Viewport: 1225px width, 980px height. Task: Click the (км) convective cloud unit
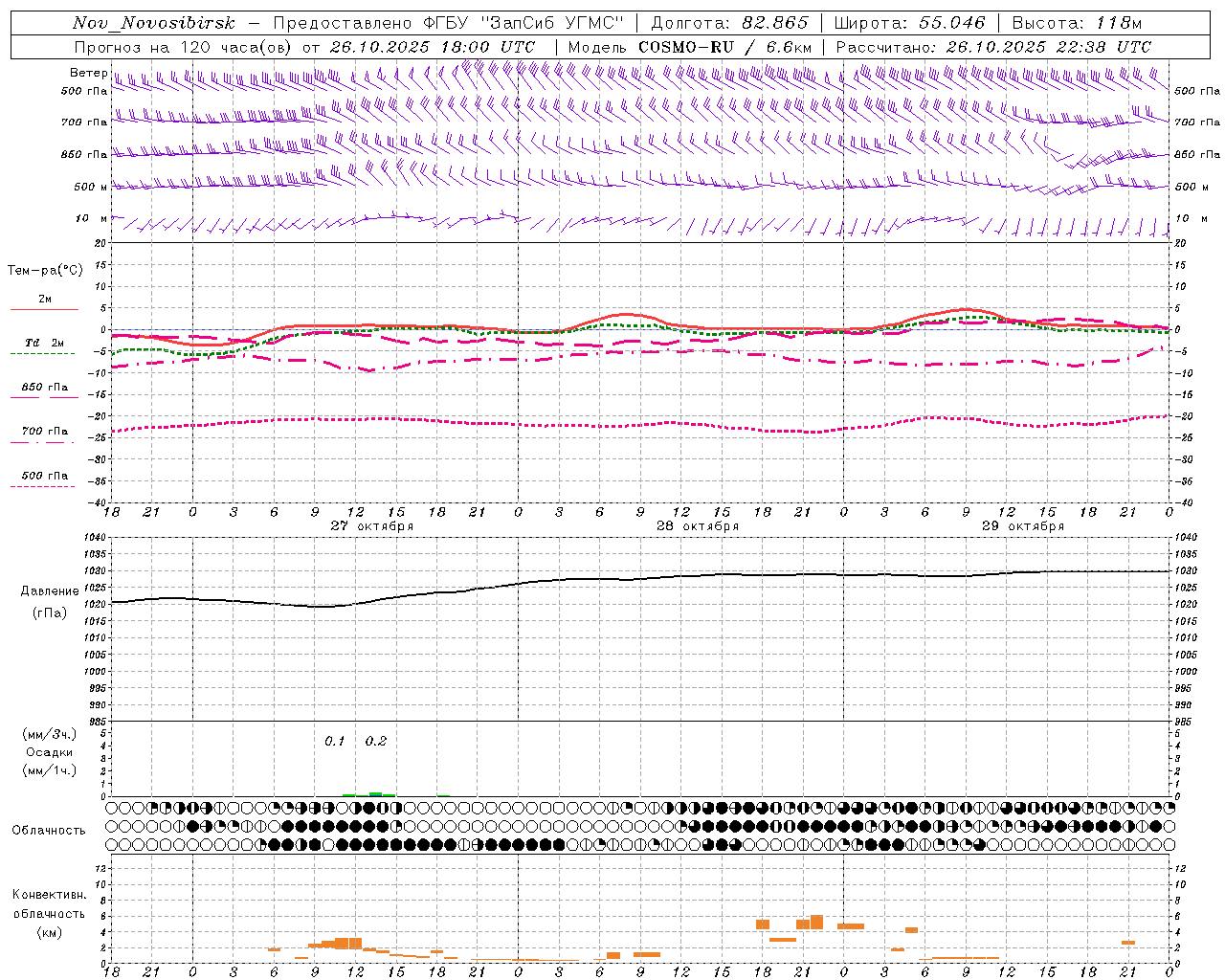[49, 932]
